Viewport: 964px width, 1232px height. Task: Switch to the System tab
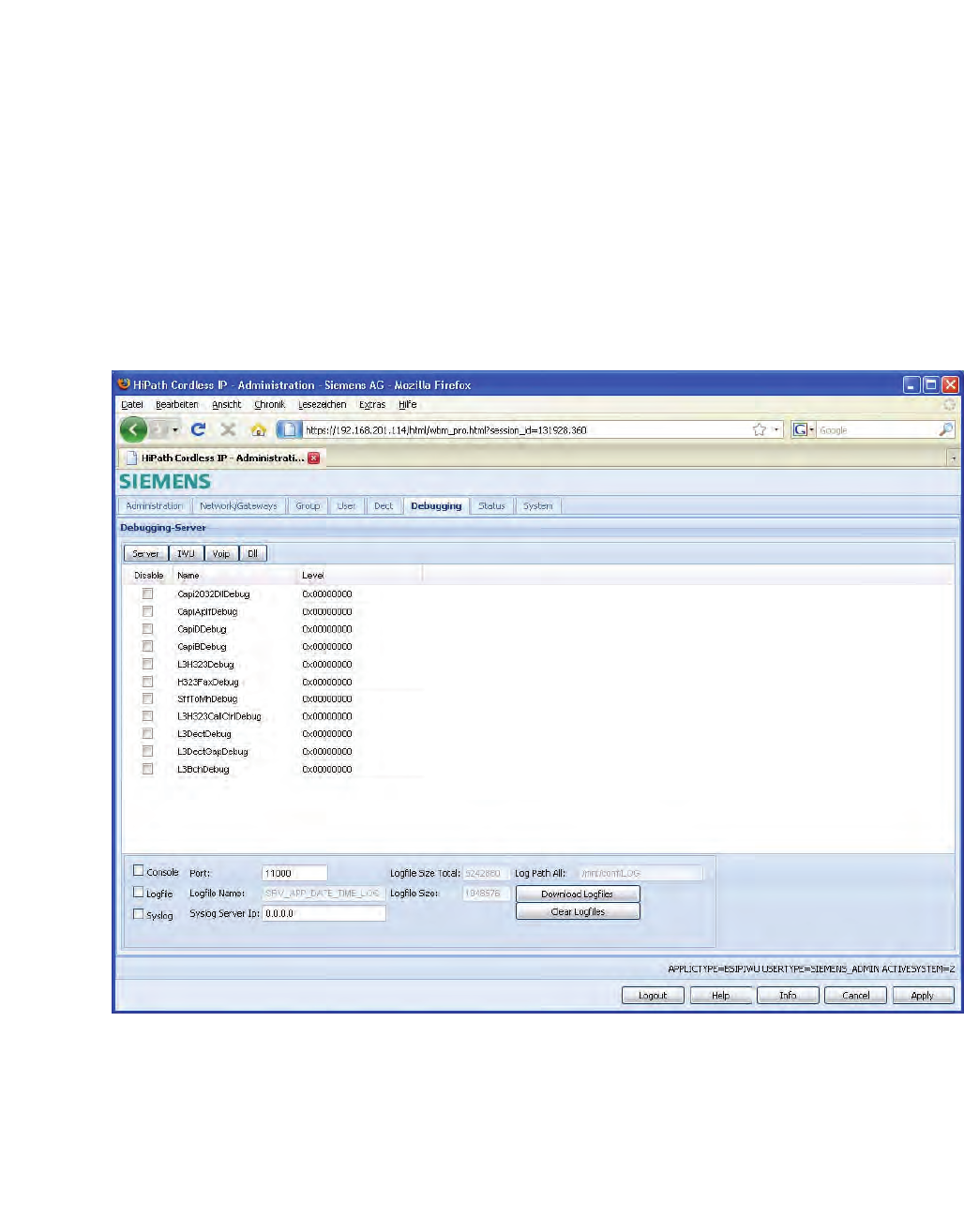(x=538, y=506)
